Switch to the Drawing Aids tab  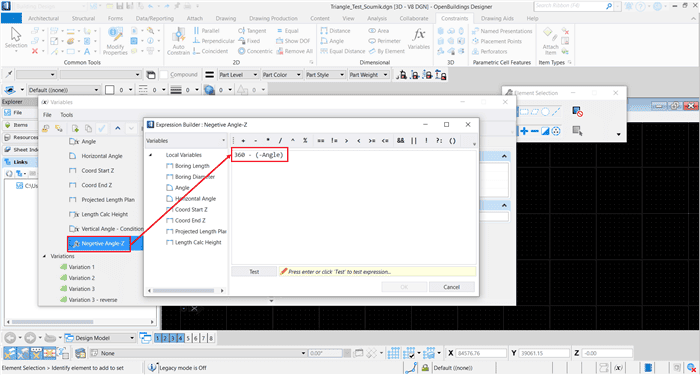tap(497, 18)
